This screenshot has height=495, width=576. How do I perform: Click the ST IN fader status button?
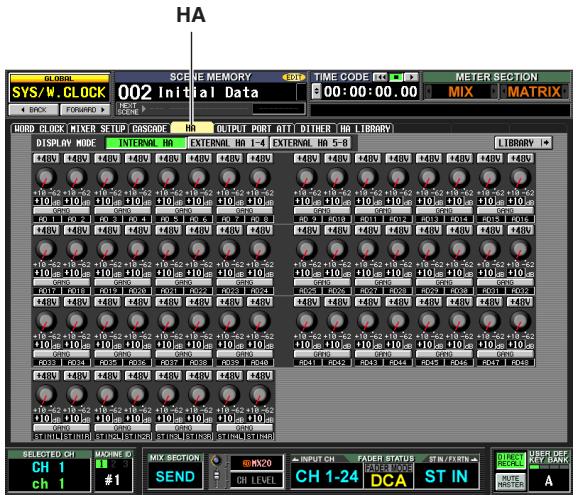[446, 476]
